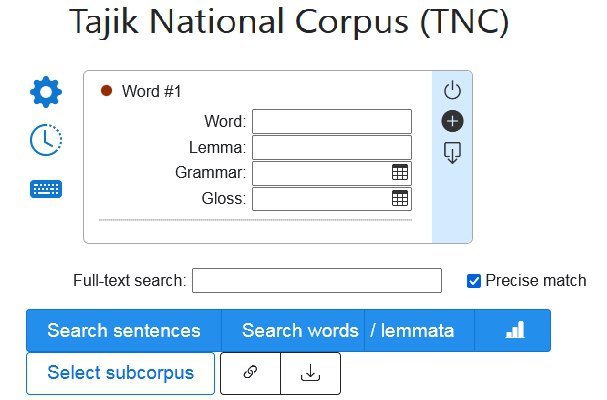Open statistics bar chart button
The height and width of the screenshot is (400, 607).
click(513, 330)
